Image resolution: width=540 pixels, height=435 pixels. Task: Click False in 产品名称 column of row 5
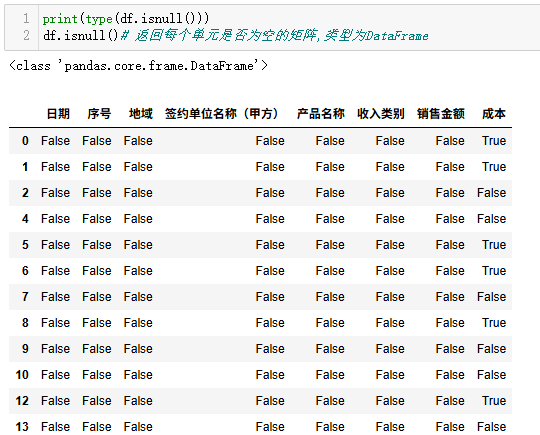point(330,245)
